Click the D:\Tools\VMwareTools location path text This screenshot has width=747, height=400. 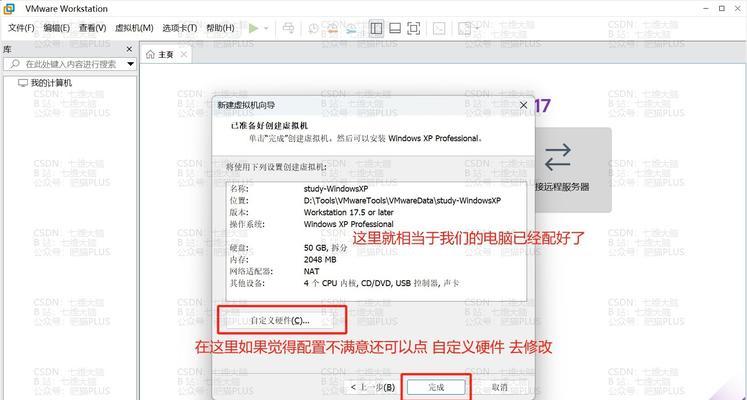click(403, 200)
